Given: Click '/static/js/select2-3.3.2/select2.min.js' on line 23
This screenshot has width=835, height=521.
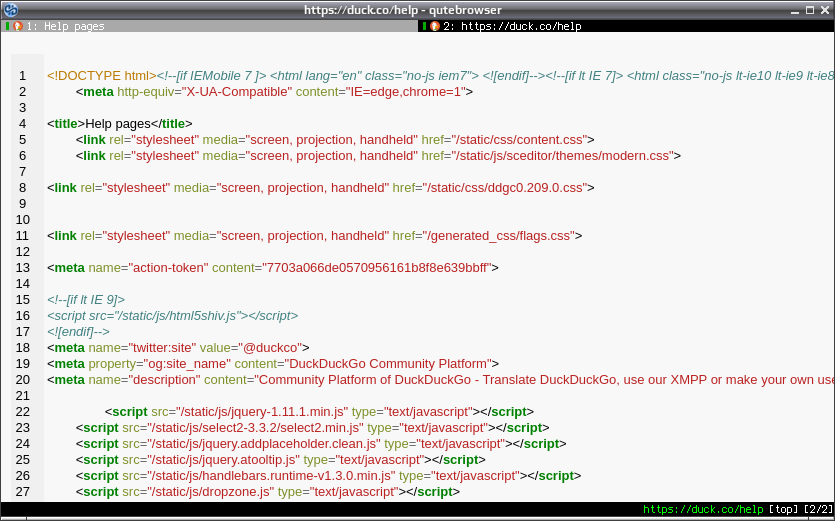Looking at the screenshot, I should pos(256,427).
